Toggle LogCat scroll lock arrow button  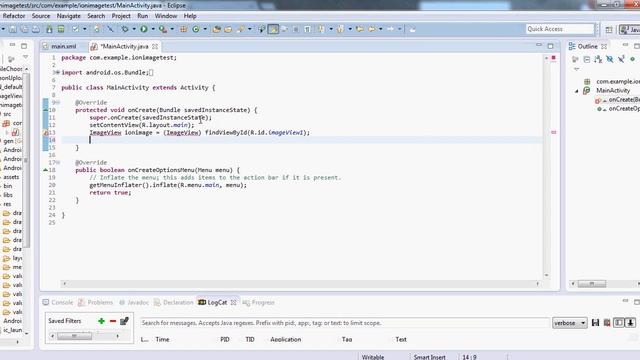pyautogui.click(x=630, y=323)
